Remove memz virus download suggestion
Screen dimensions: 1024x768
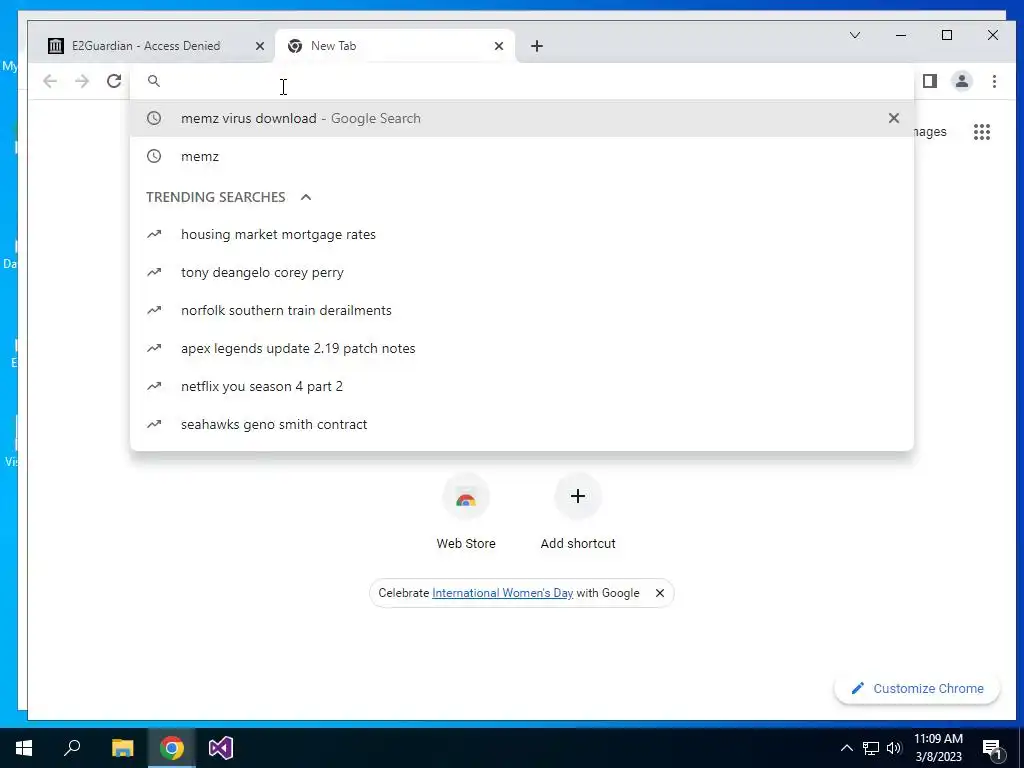click(893, 118)
